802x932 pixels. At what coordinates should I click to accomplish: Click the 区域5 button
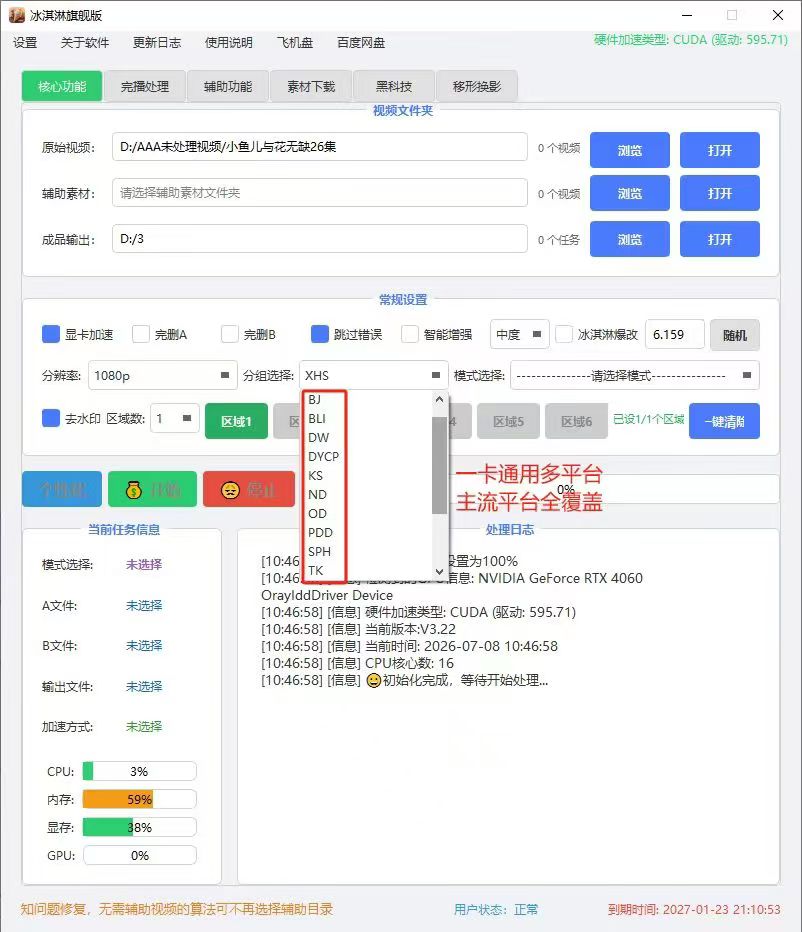coord(508,421)
